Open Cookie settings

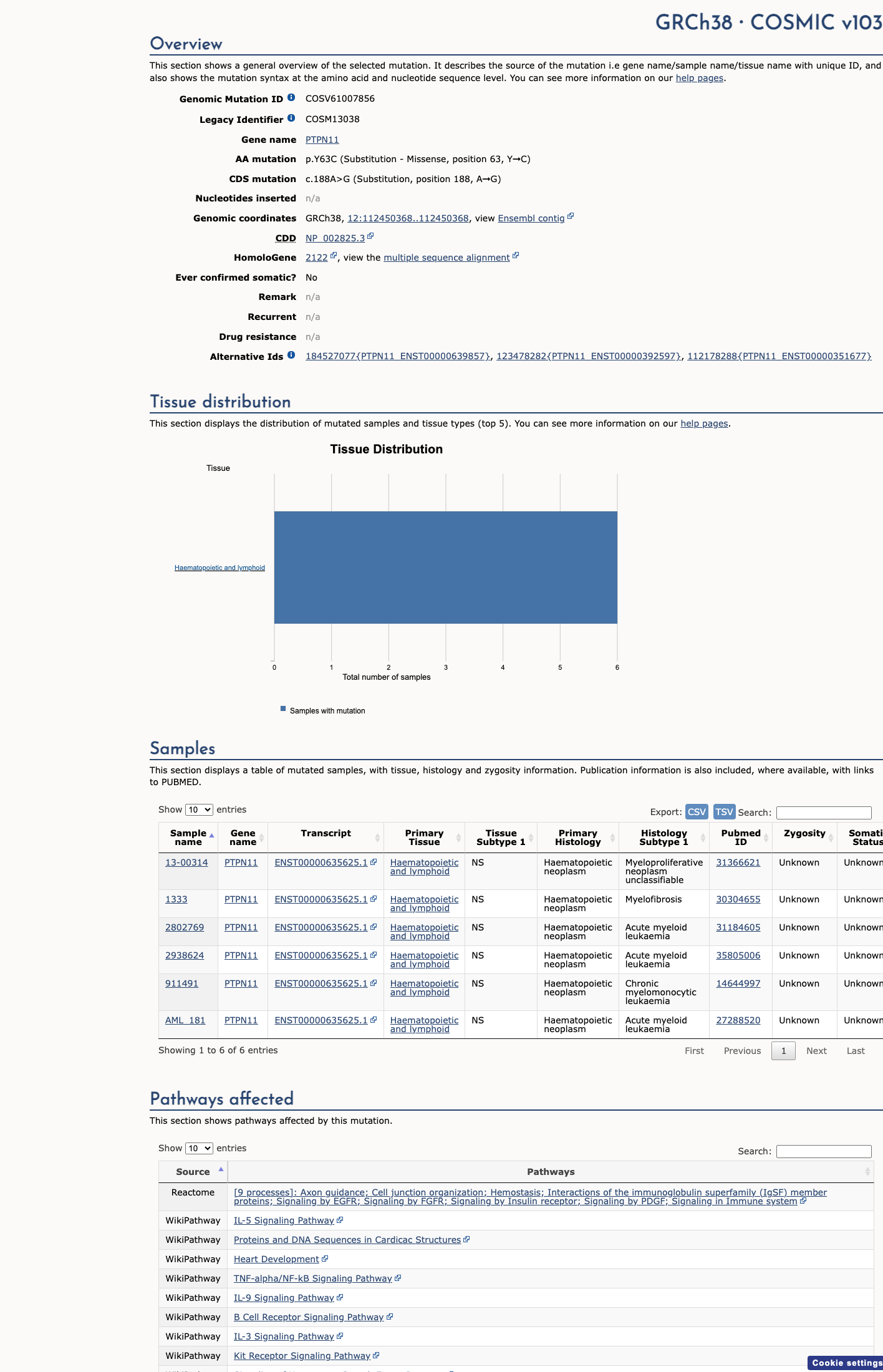(846, 1363)
